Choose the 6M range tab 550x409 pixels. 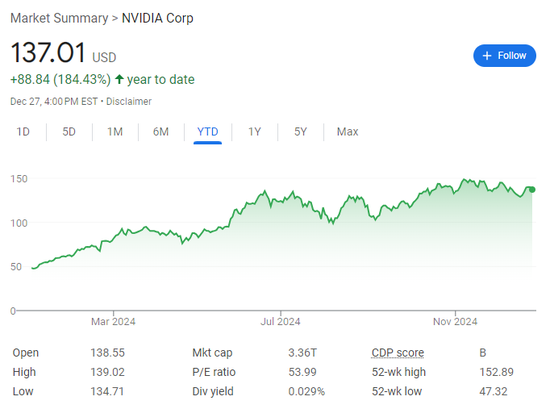pos(161,132)
